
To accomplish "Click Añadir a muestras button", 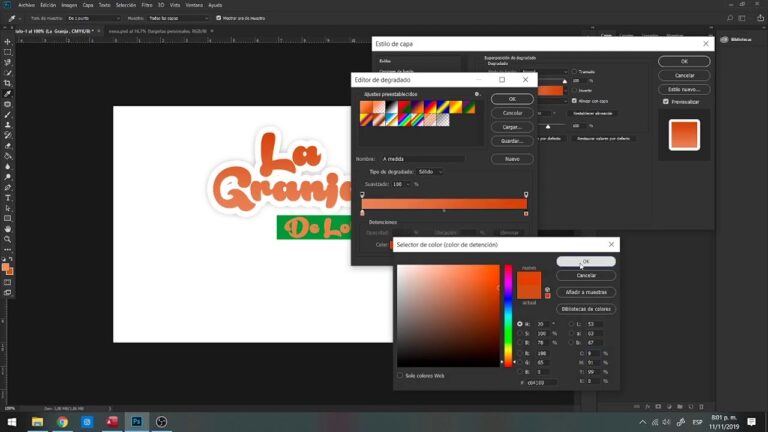I will (586, 292).
